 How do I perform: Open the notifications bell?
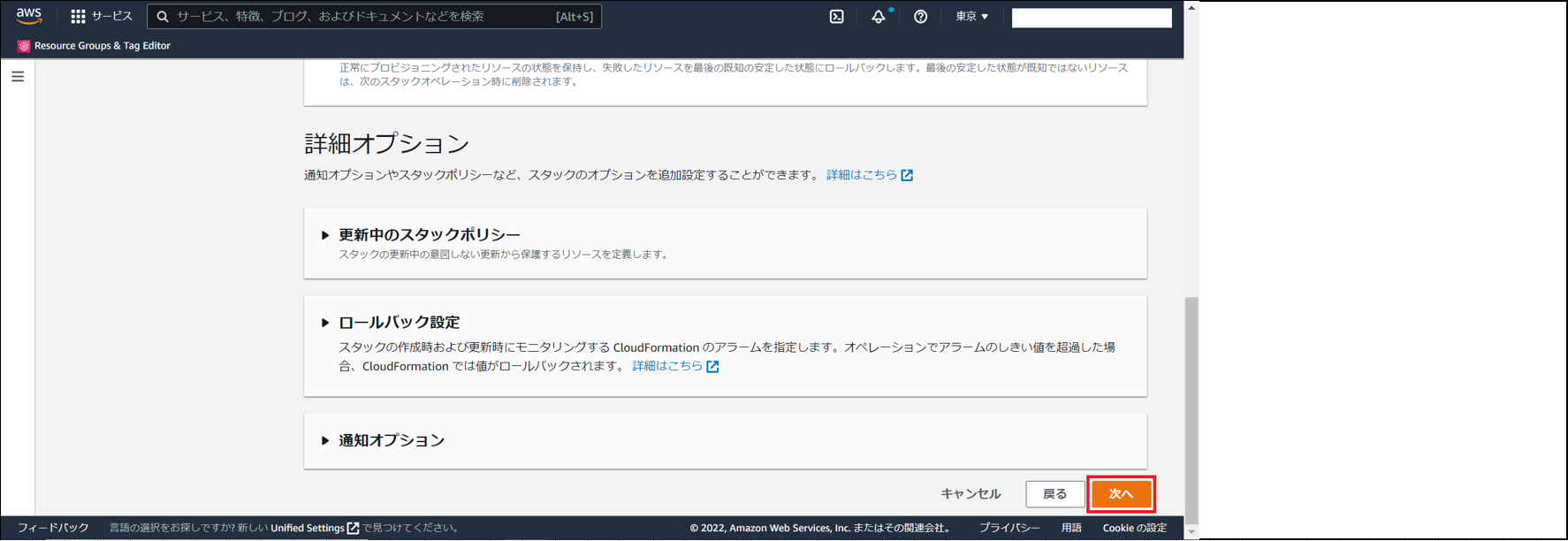(879, 17)
